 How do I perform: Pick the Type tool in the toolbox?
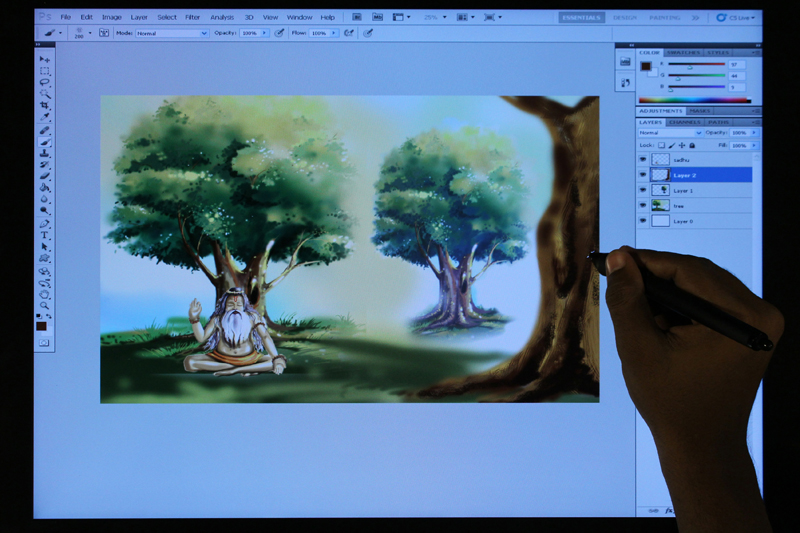point(45,234)
